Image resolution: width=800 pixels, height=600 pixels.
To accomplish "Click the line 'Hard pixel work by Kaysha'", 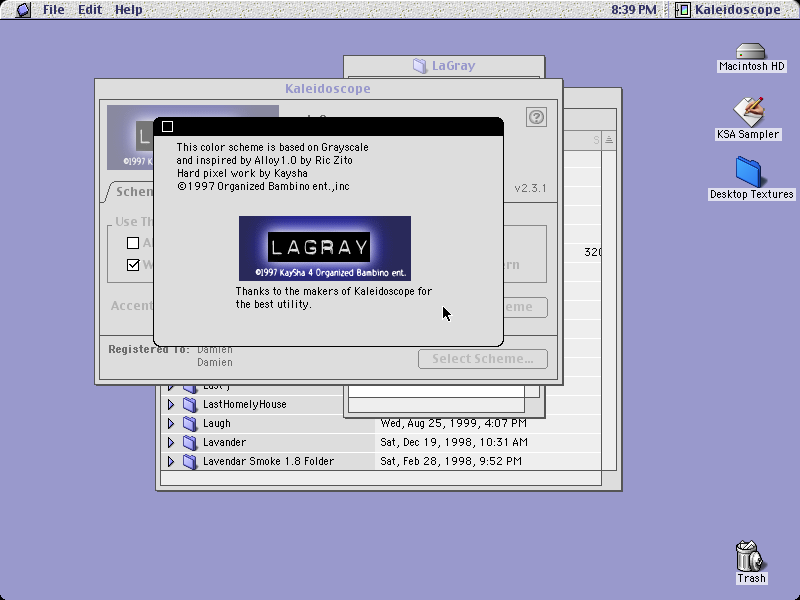I will click(x=242, y=173).
